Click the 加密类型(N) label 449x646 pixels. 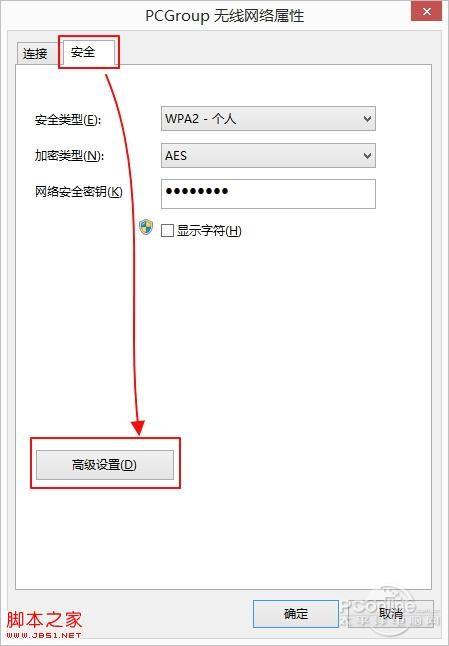click(69, 156)
